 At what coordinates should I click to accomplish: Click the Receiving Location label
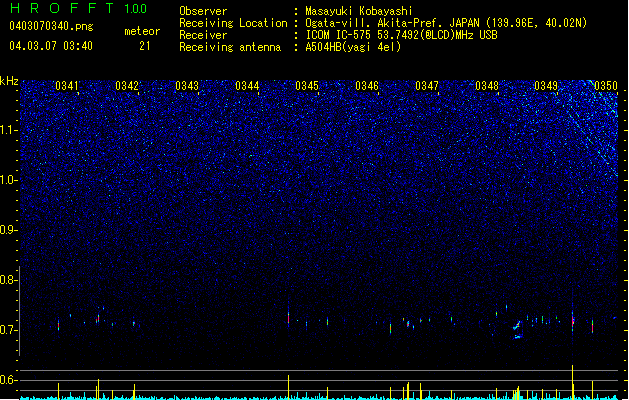click(233, 23)
